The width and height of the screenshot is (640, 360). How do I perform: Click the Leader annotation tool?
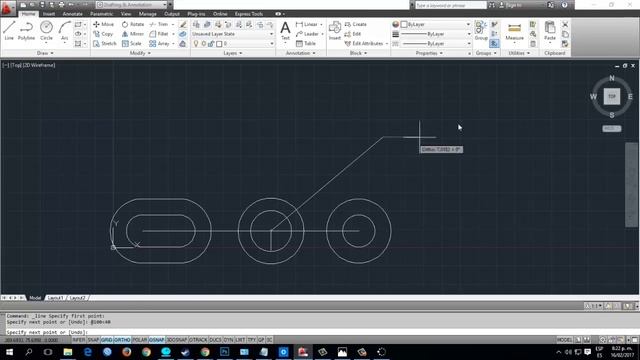pyautogui.click(x=307, y=34)
